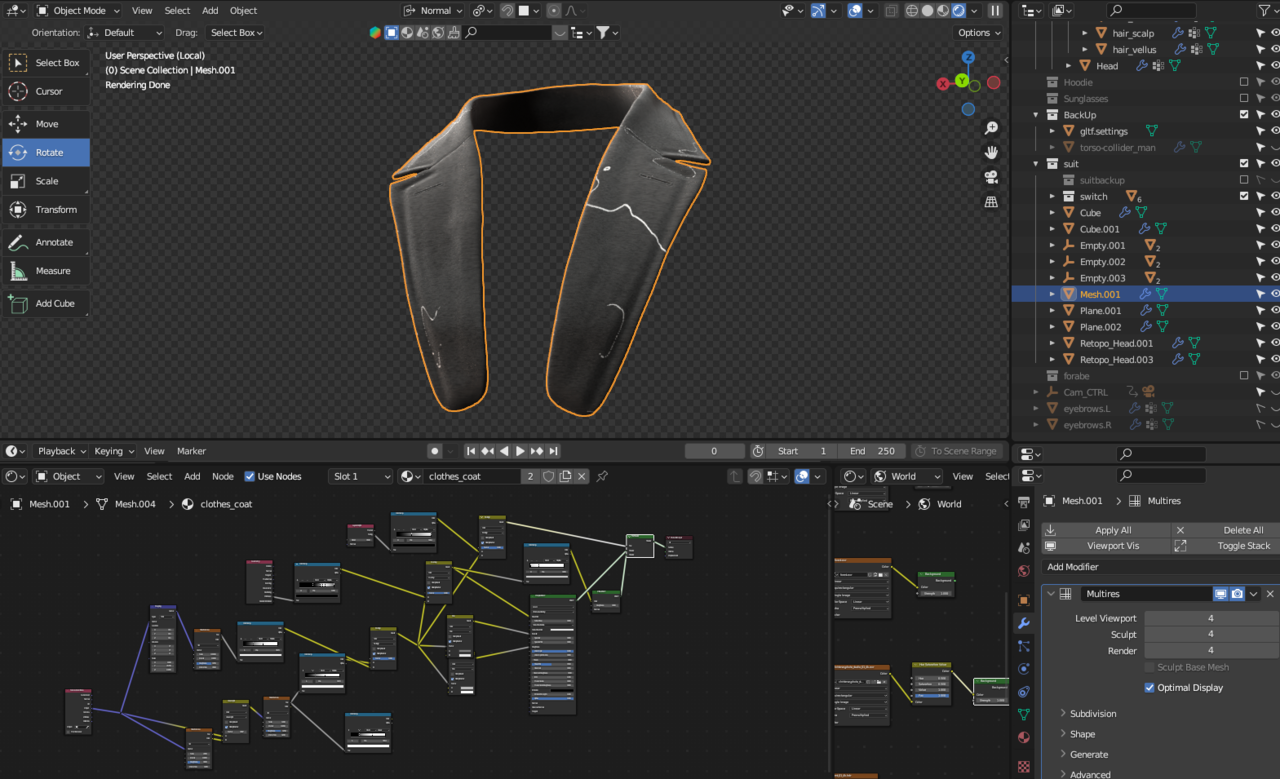Image resolution: width=1280 pixels, height=779 pixels.
Task: Expand the Subdivision panel
Action: point(1093,714)
